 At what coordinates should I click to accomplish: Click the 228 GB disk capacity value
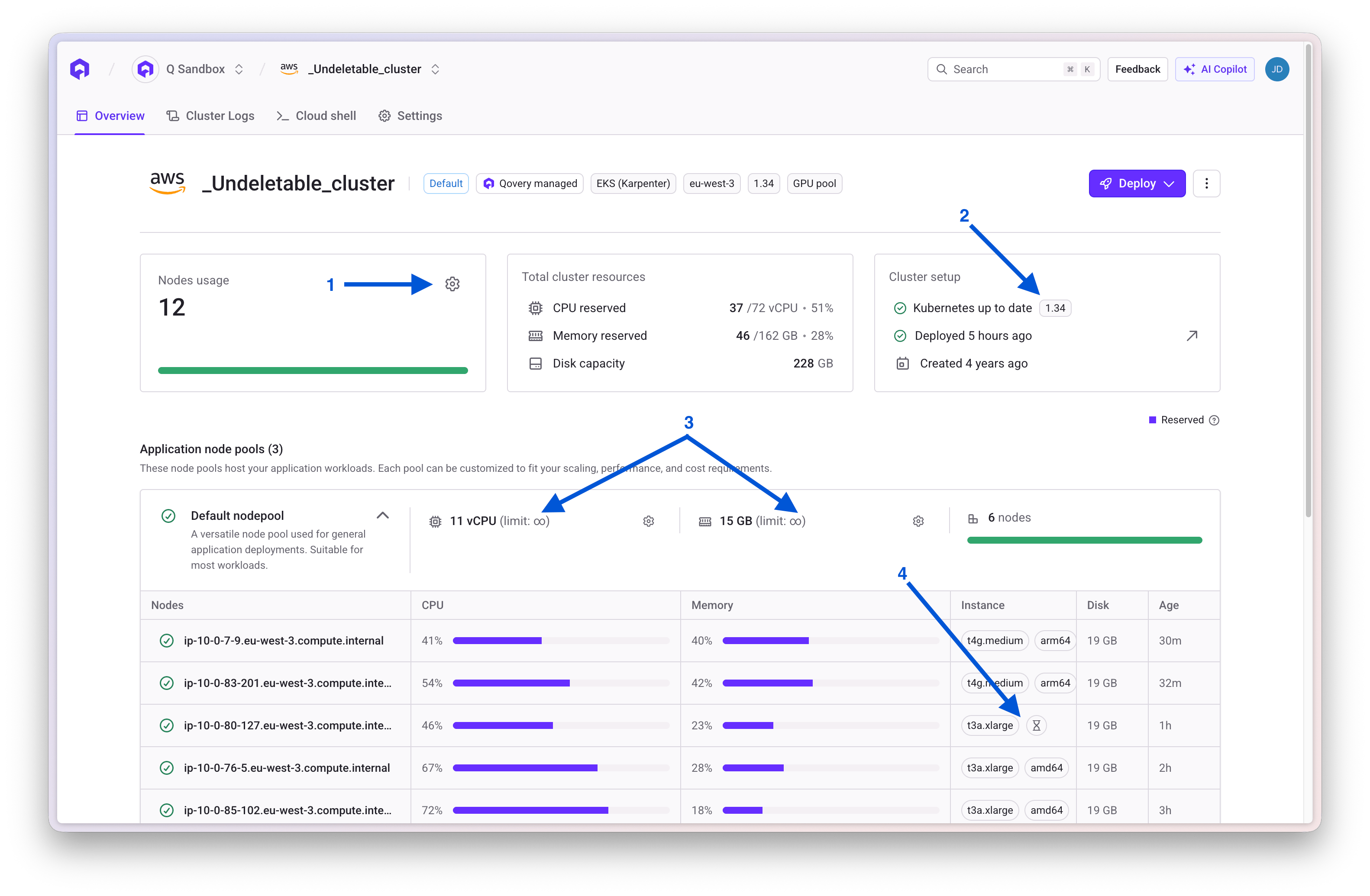pyautogui.click(x=813, y=363)
